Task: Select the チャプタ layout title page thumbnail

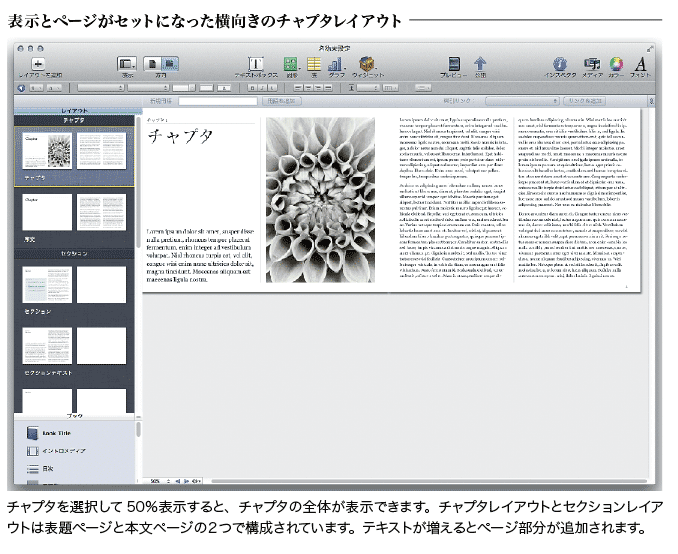Action: tap(47, 151)
